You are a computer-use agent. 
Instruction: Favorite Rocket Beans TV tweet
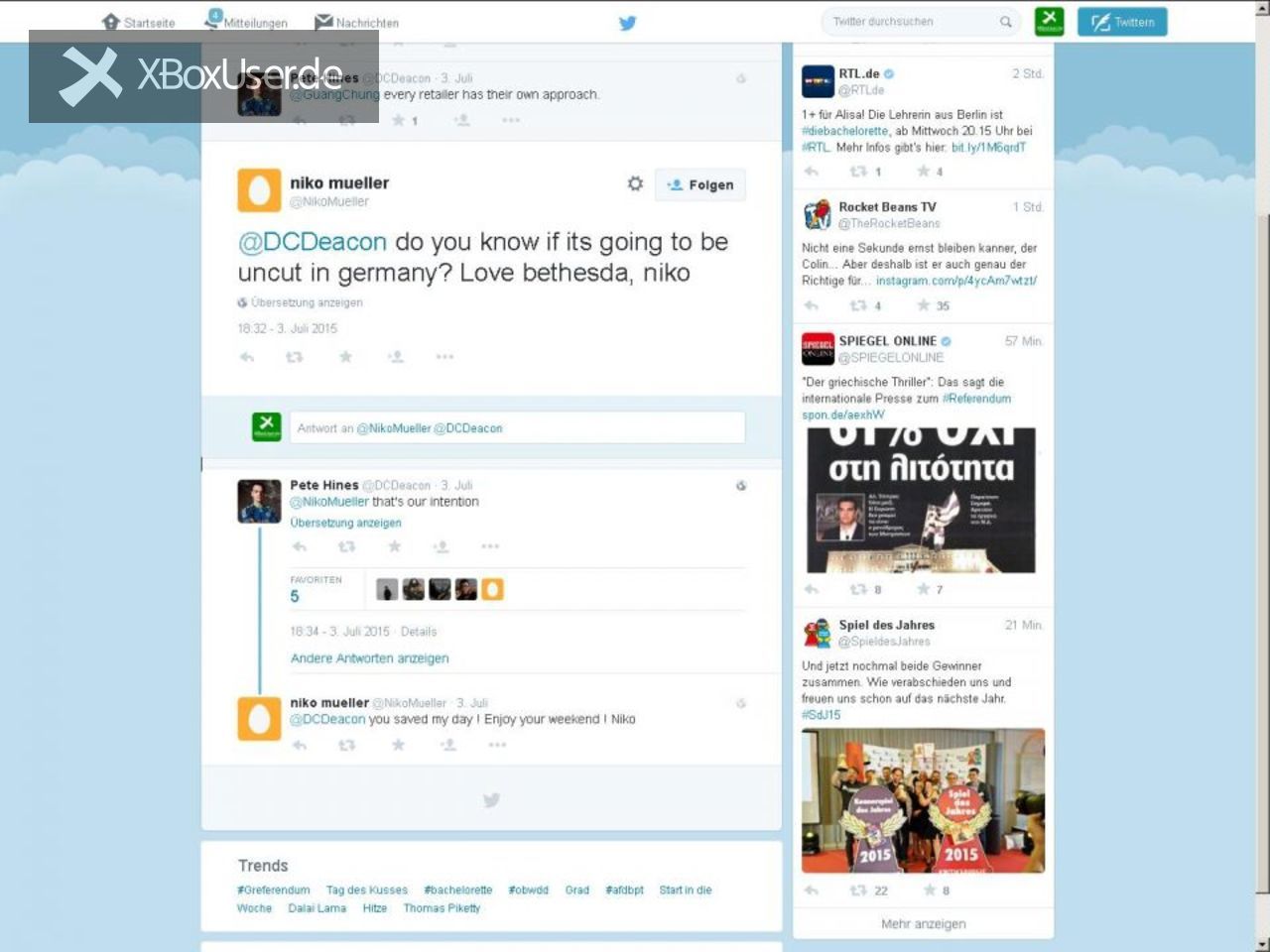coord(923,305)
